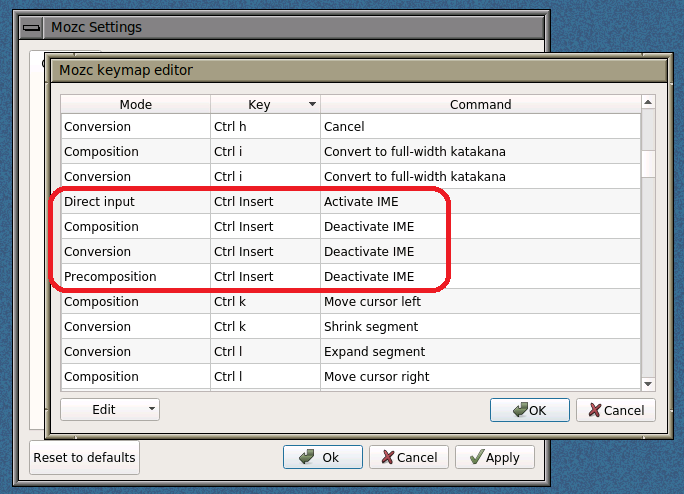Image resolution: width=684 pixels, height=494 pixels.
Task: Sort by the Command column header
Action: coord(480,104)
